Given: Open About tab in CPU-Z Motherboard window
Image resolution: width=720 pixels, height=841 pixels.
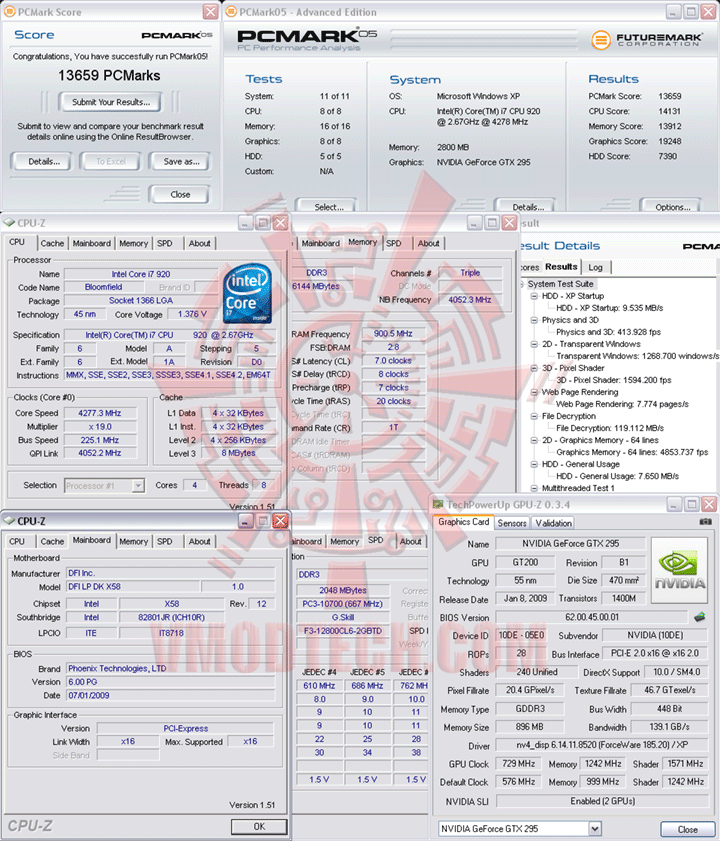Looking at the screenshot, I should point(199,542).
